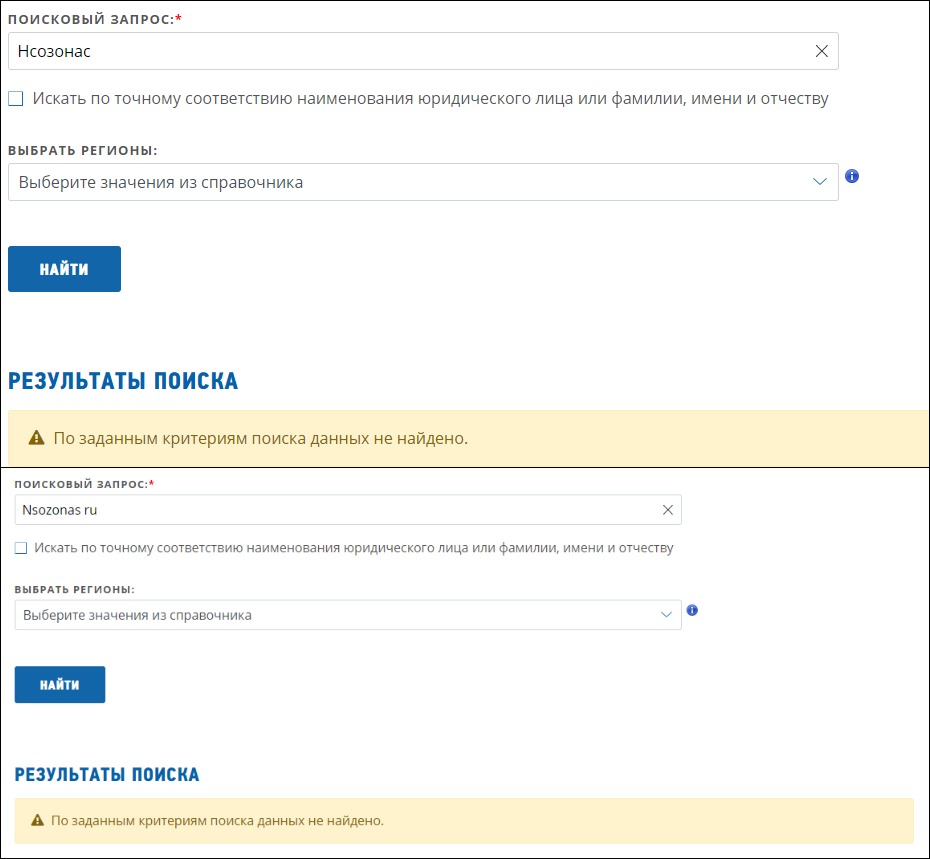930x859 pixels.
Task: Click upper 'По заданным критериям поиска данных не найдено' text
Action: (260, 438)
